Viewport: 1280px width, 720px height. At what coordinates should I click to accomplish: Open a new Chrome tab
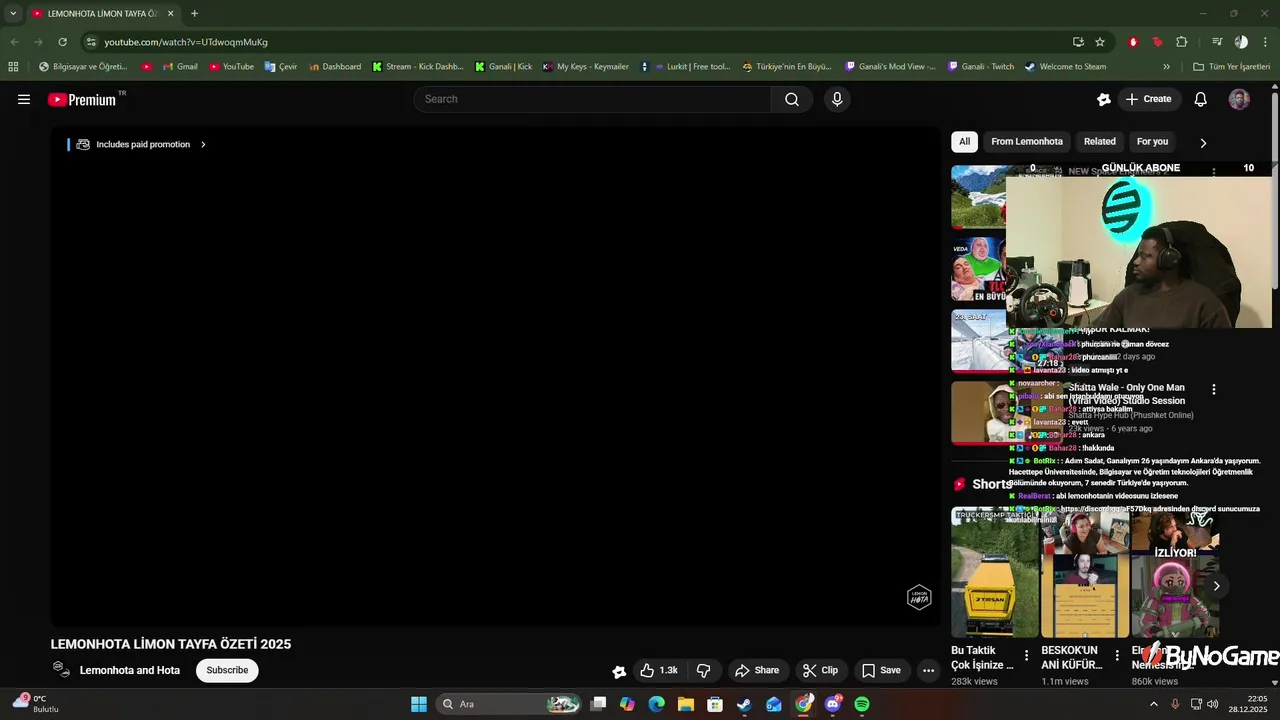[x=194, y=14]
